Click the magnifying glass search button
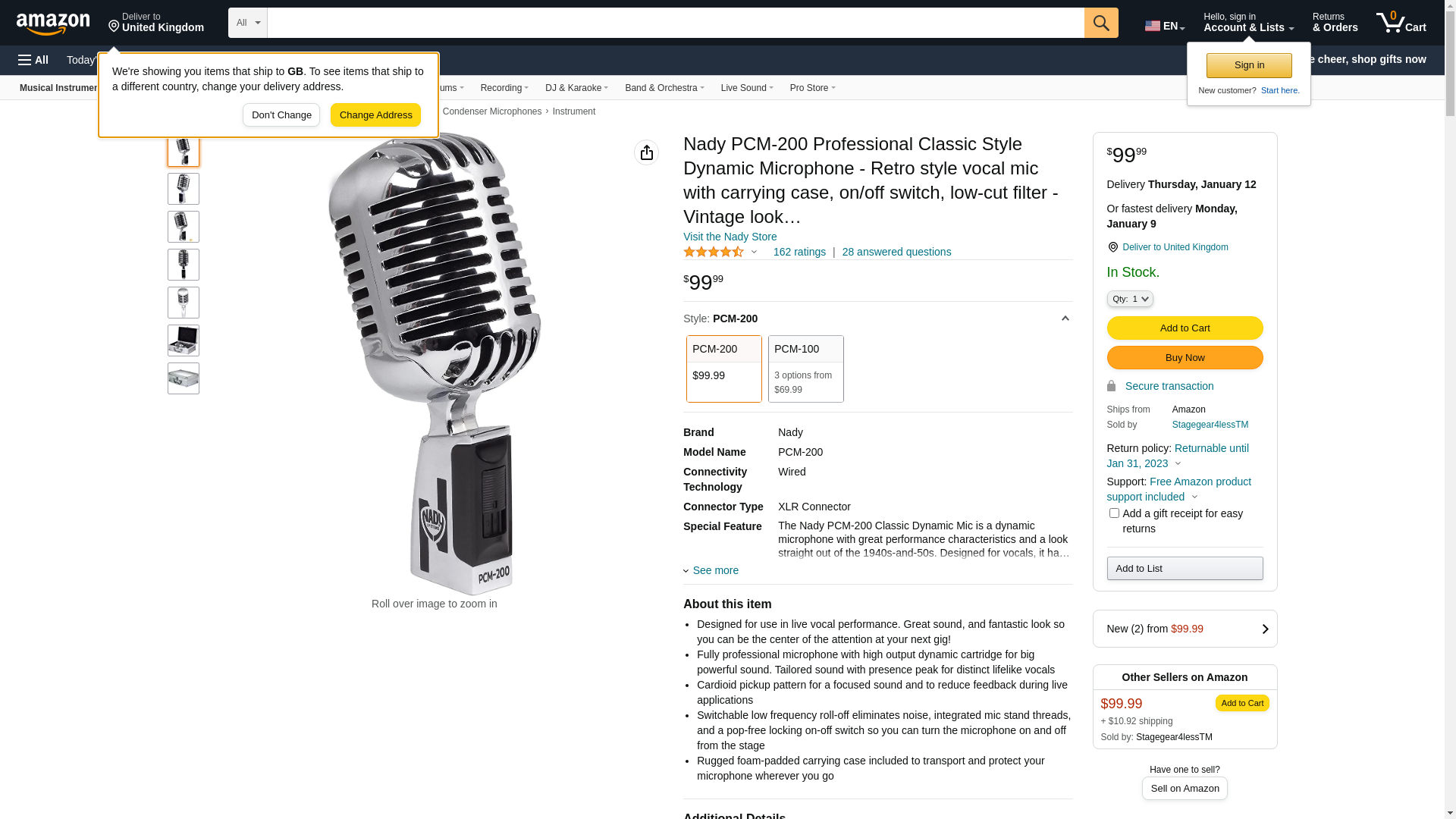 pos(1100,23)
